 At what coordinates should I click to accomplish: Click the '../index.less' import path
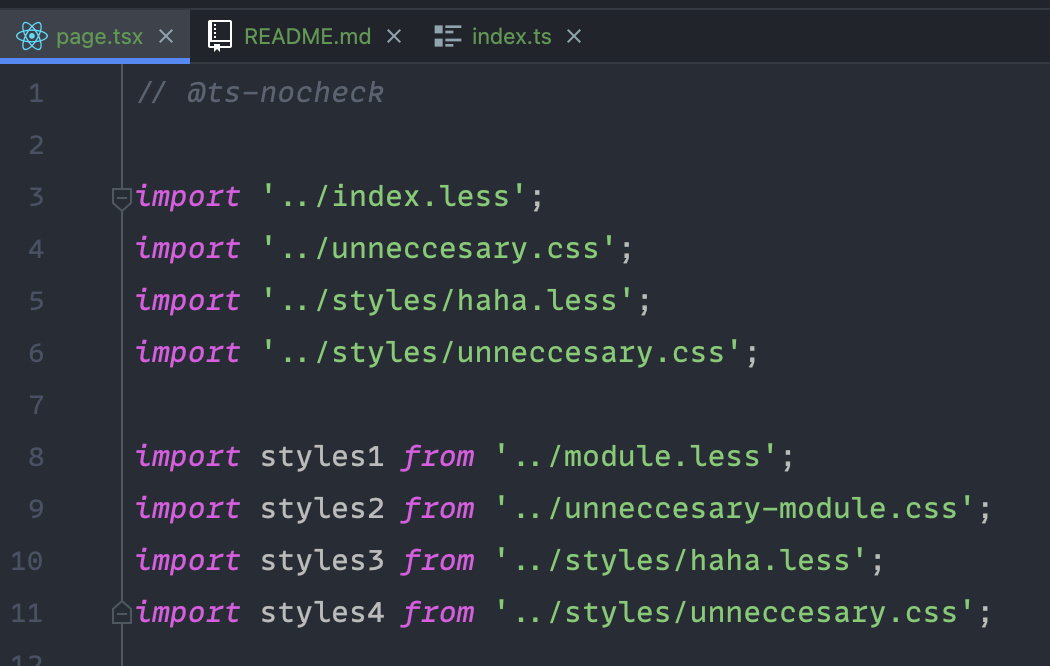395,197
